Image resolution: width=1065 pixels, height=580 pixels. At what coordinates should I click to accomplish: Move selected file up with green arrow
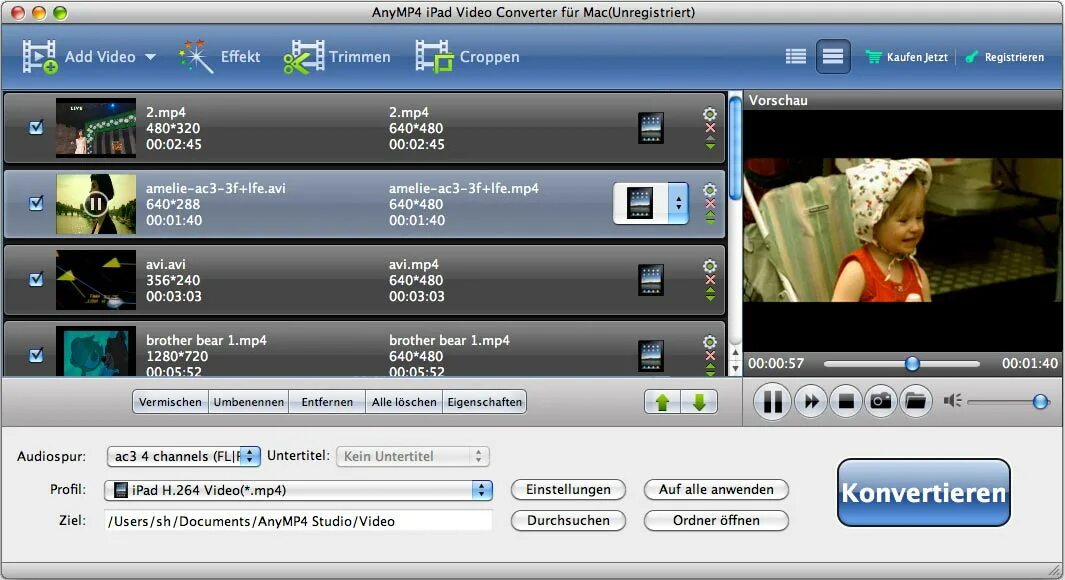(x=662, y=402)
